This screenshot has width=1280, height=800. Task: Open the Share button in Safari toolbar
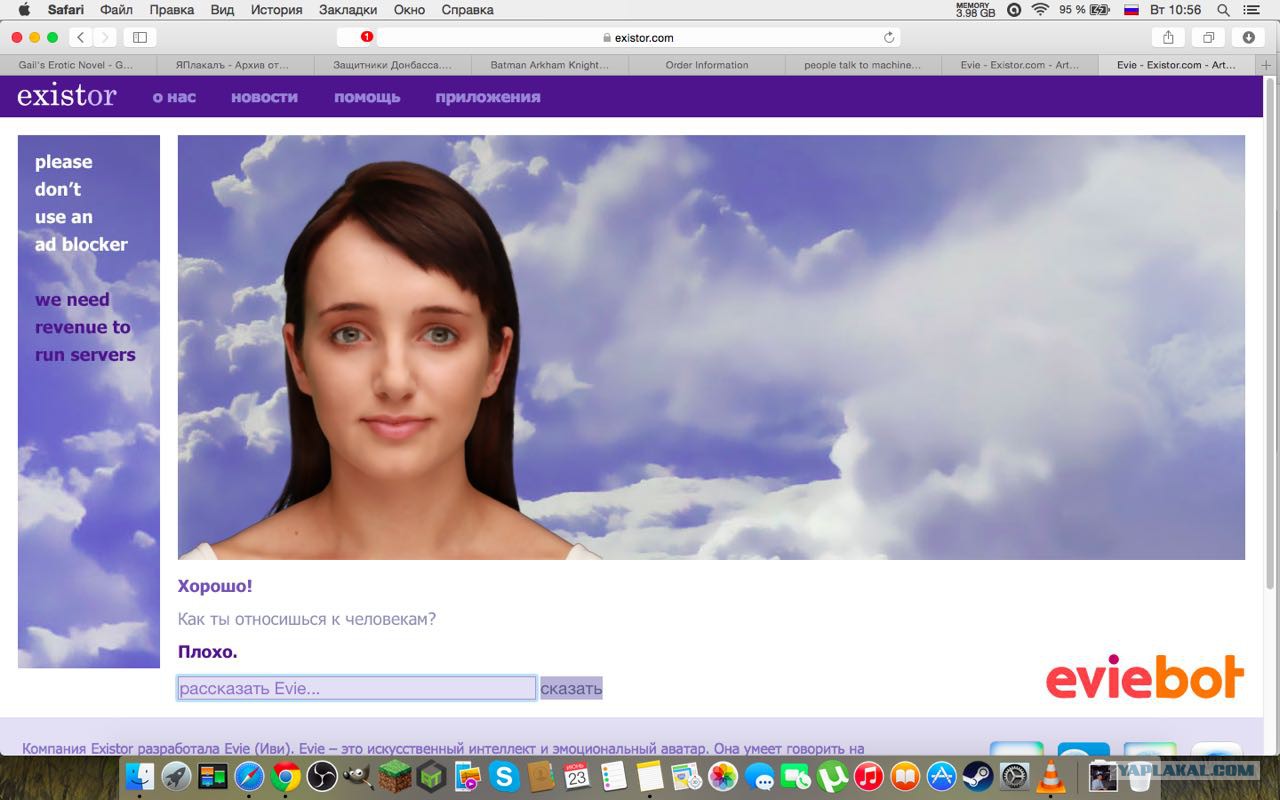(1168, 37)
